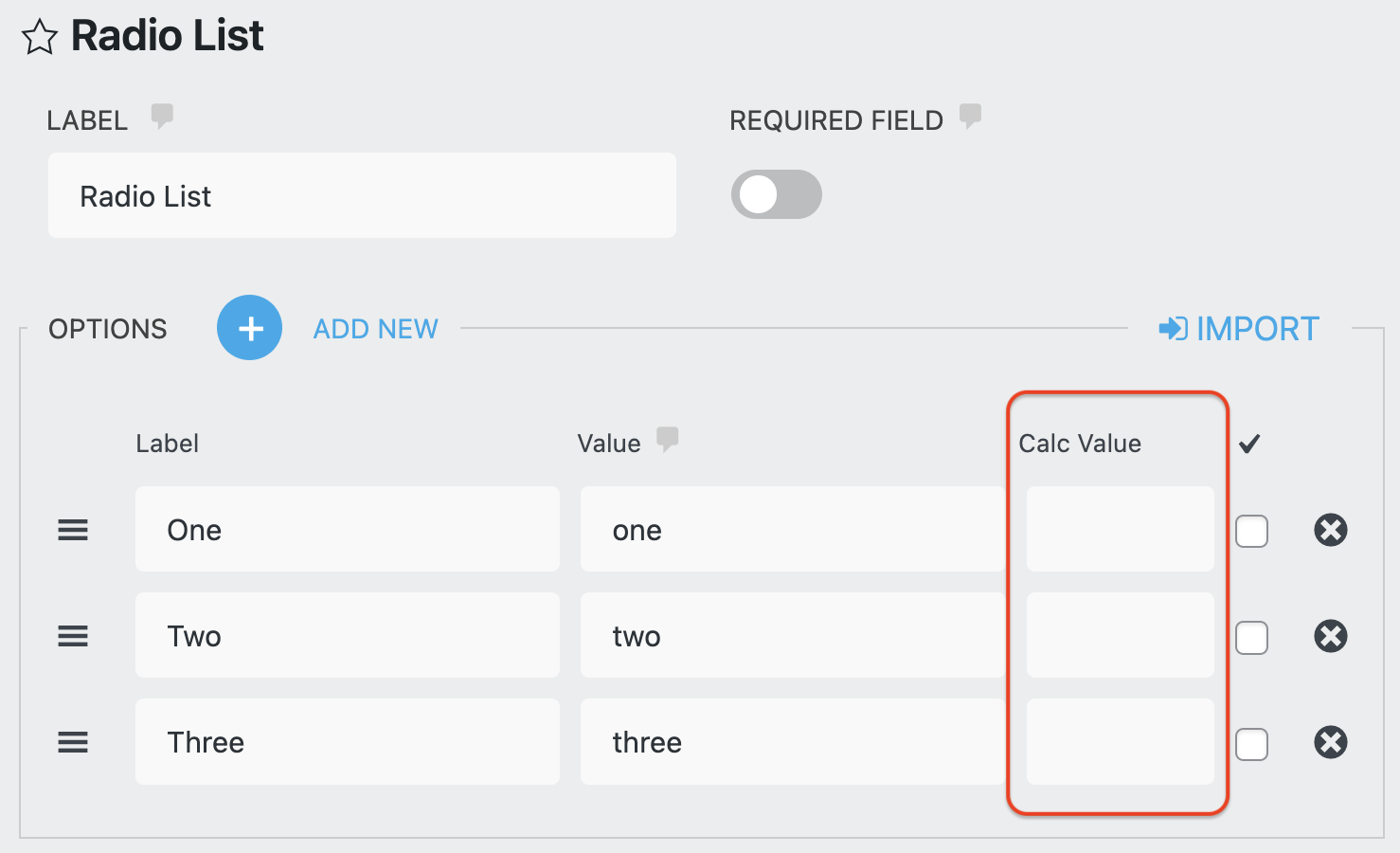Focus the Label field containing Radio List
Viewport: 1400px width, 853px height.
tap(362, 195)
